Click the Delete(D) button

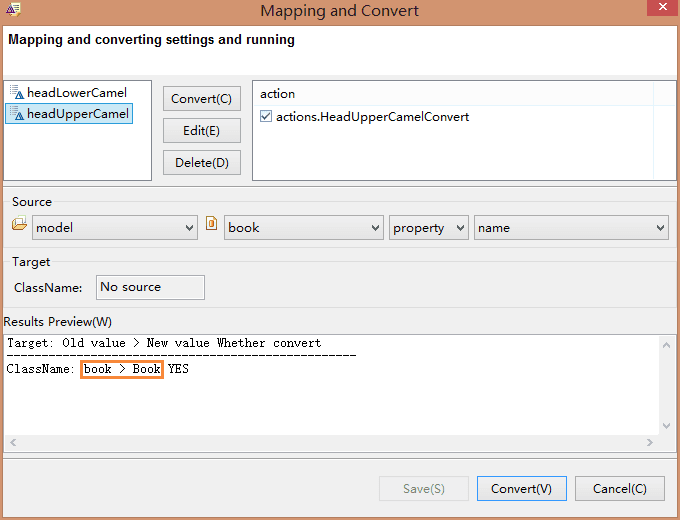point(202,163)
